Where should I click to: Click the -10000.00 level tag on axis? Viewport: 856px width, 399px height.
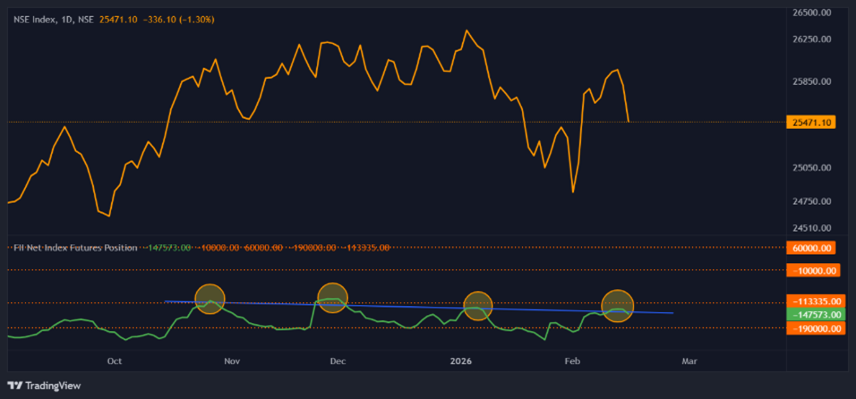tap(812, 270)
